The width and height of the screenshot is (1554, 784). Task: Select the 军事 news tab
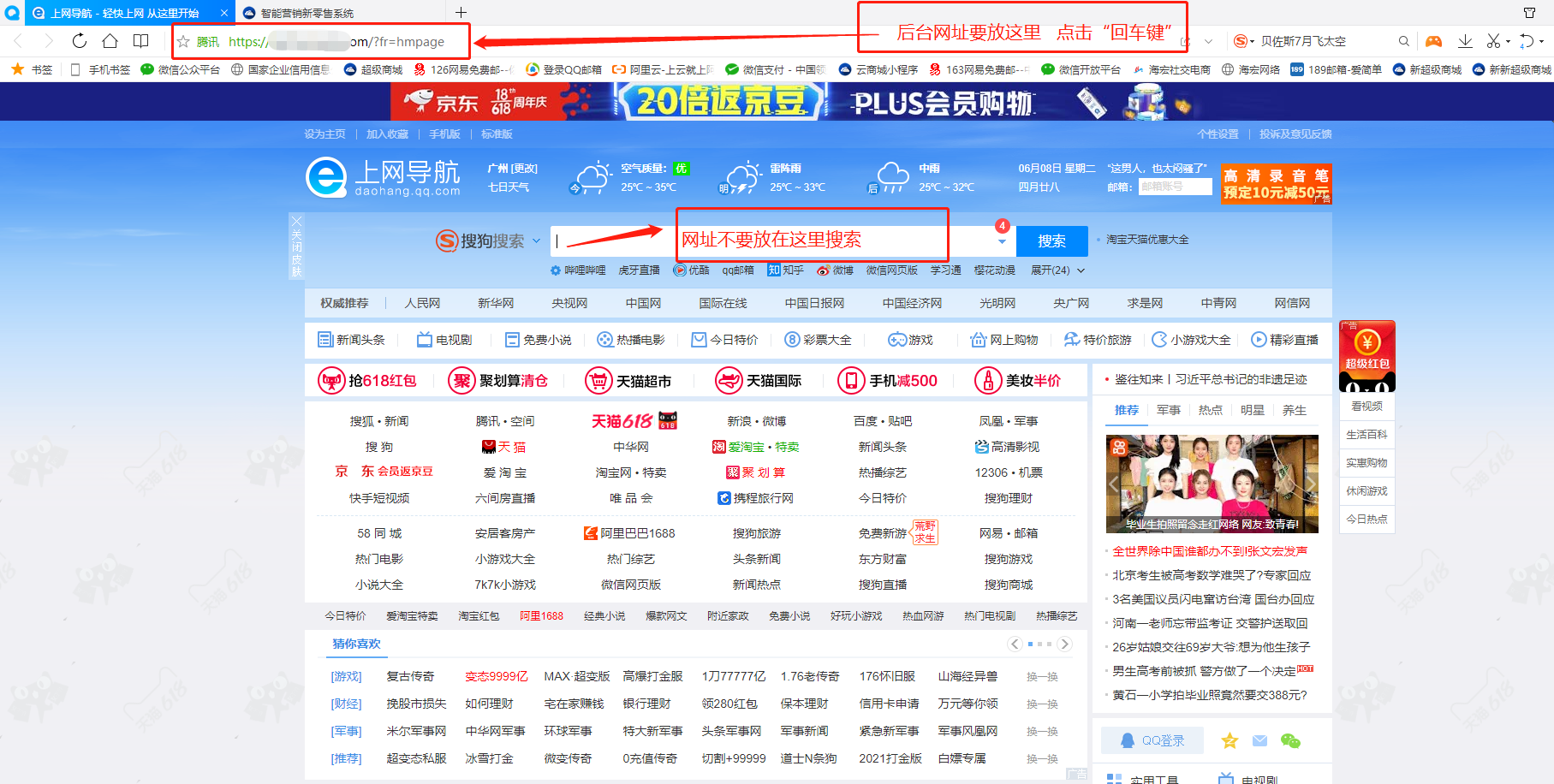click(1169, 410)
